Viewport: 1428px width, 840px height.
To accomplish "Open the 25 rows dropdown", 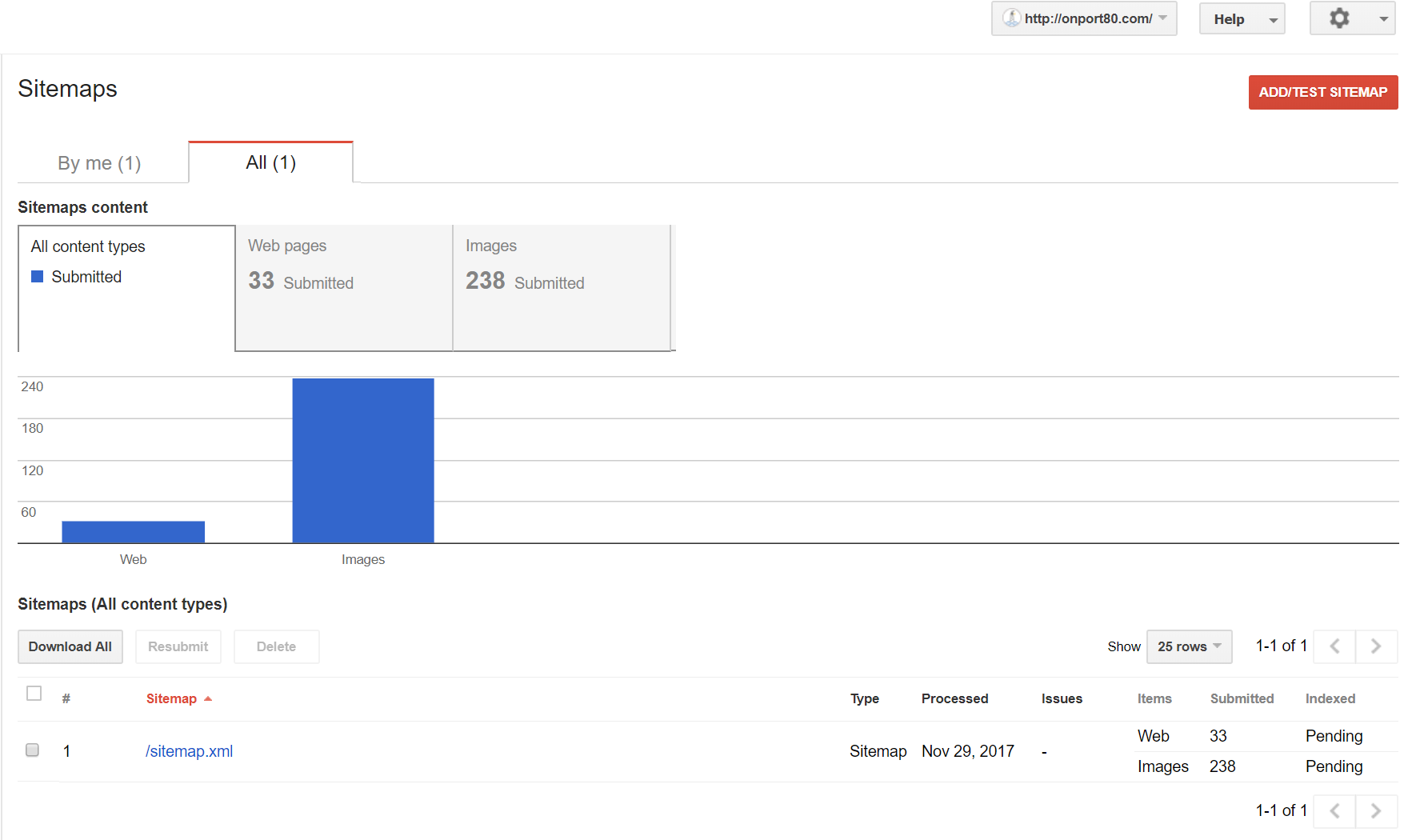I will 1189,646.
